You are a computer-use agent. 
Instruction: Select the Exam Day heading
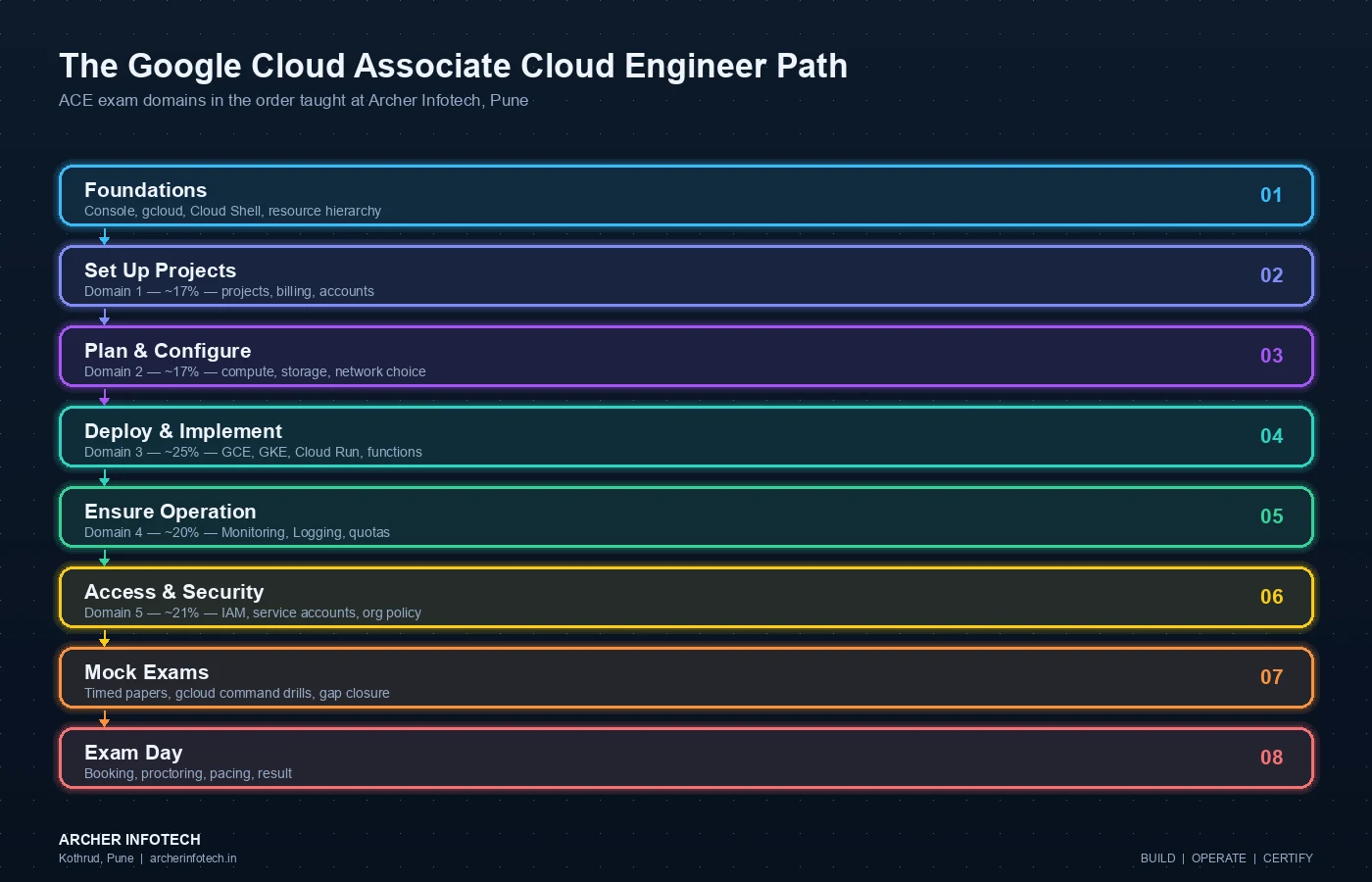click(x=133, y=753)
